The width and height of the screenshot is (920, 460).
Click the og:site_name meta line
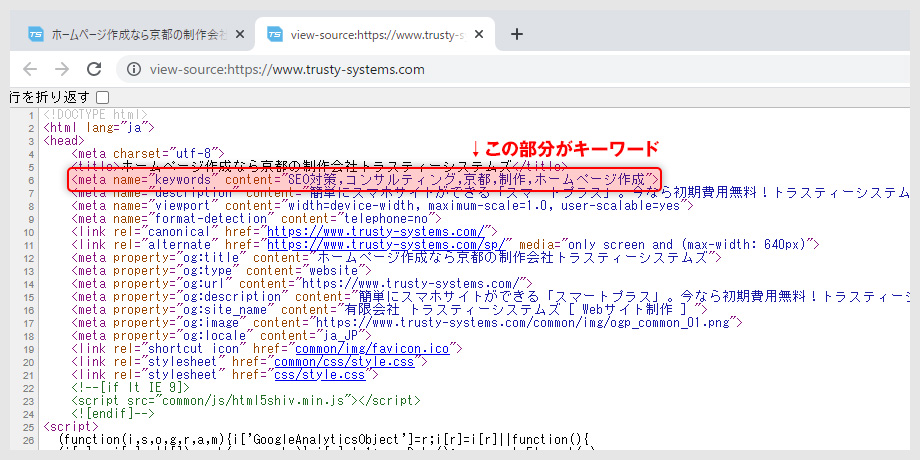[389, 310]
